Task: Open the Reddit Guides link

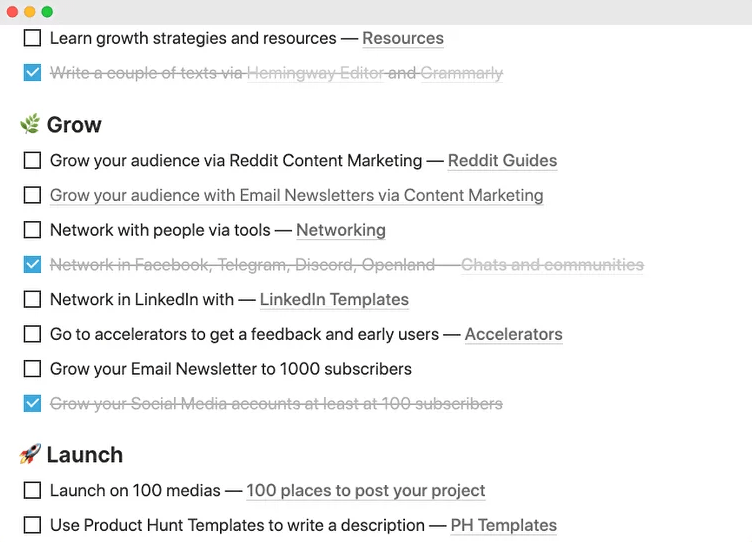Action: 502,160
